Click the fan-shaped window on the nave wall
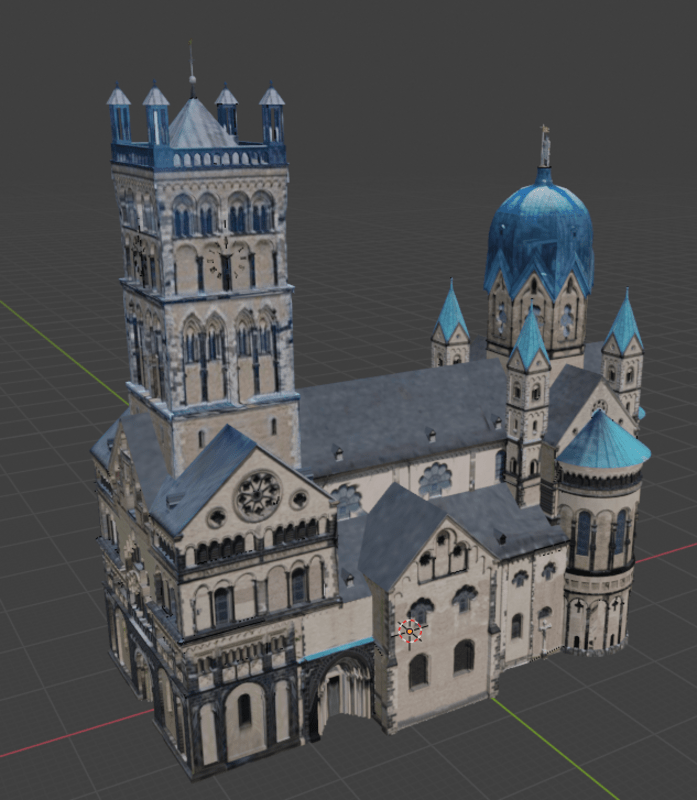697x800 pixels. tap(435, 479)
